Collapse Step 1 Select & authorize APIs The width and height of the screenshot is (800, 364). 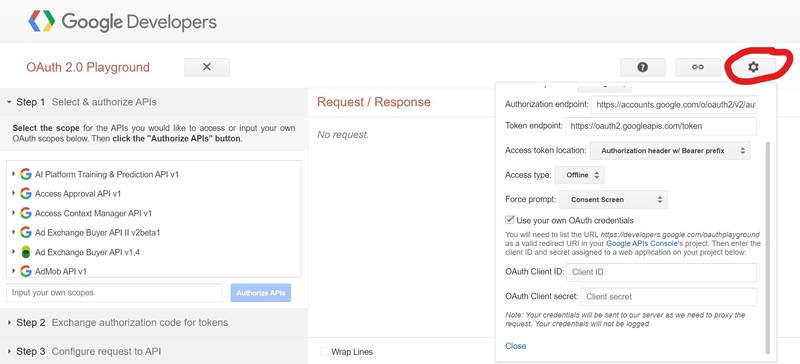154,102
